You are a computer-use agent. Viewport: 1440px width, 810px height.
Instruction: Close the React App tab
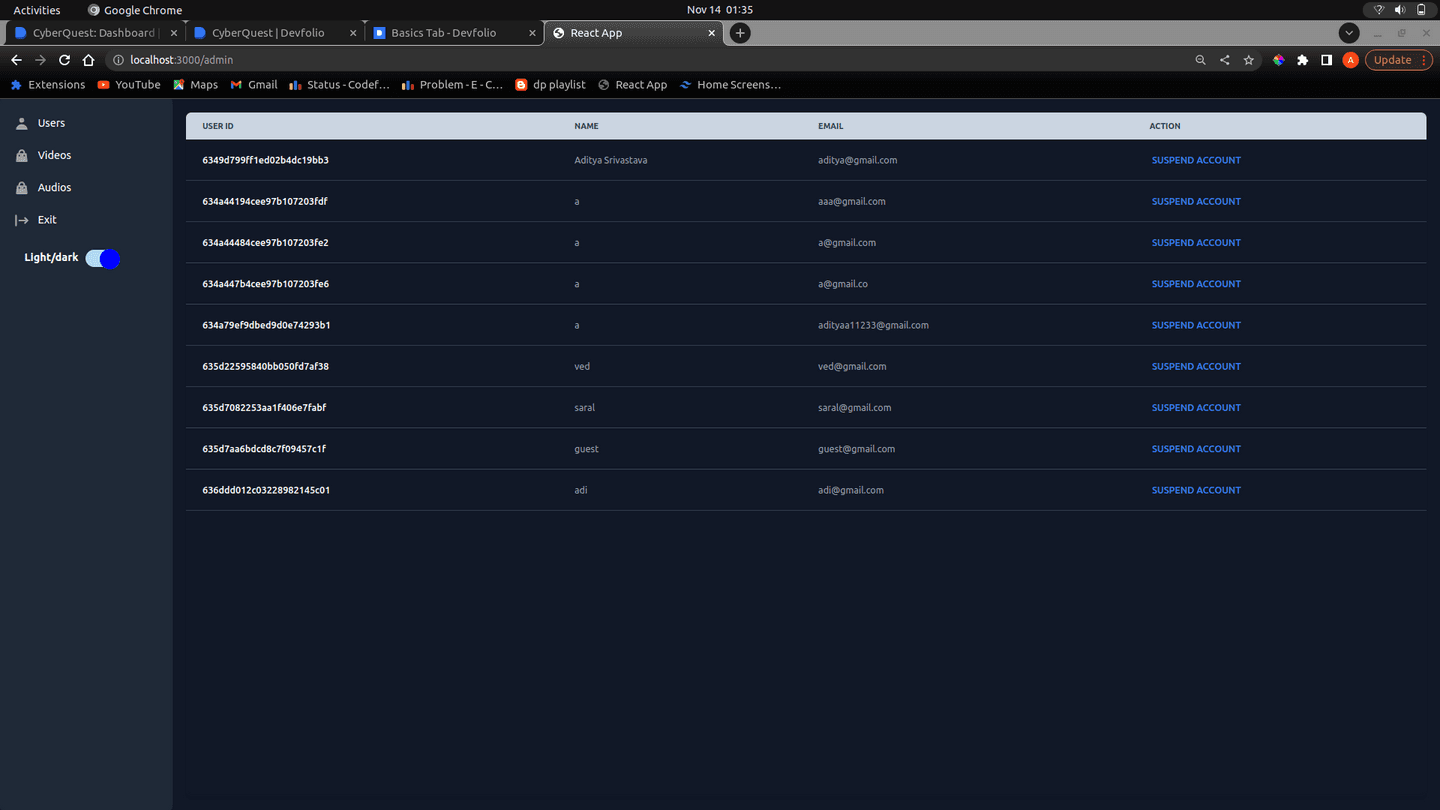coord(712,33)
